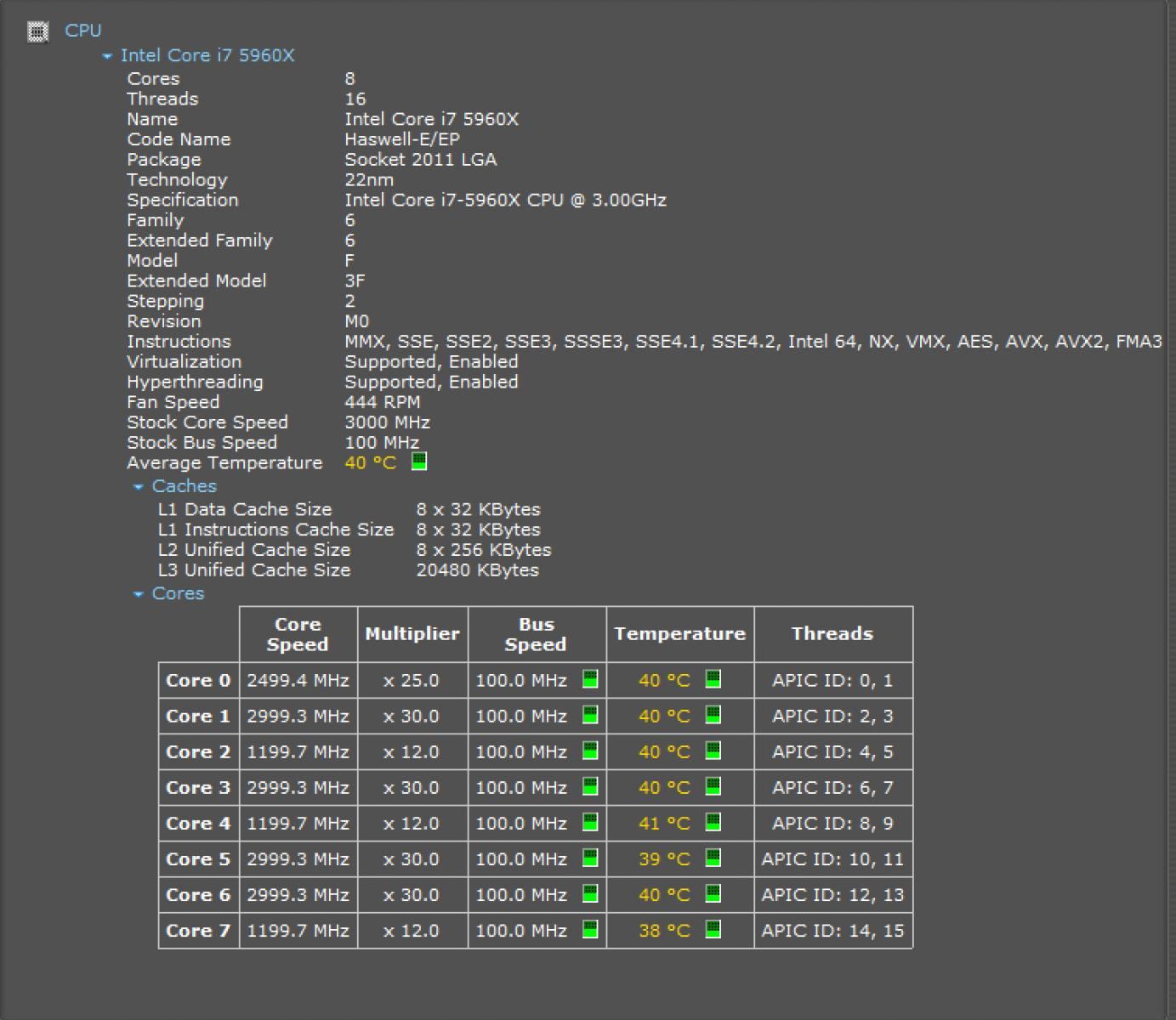Click the APIC ID: 10, 11 cell
Viewport: 1176px width, 1020px height.
[x=832, y=859]
